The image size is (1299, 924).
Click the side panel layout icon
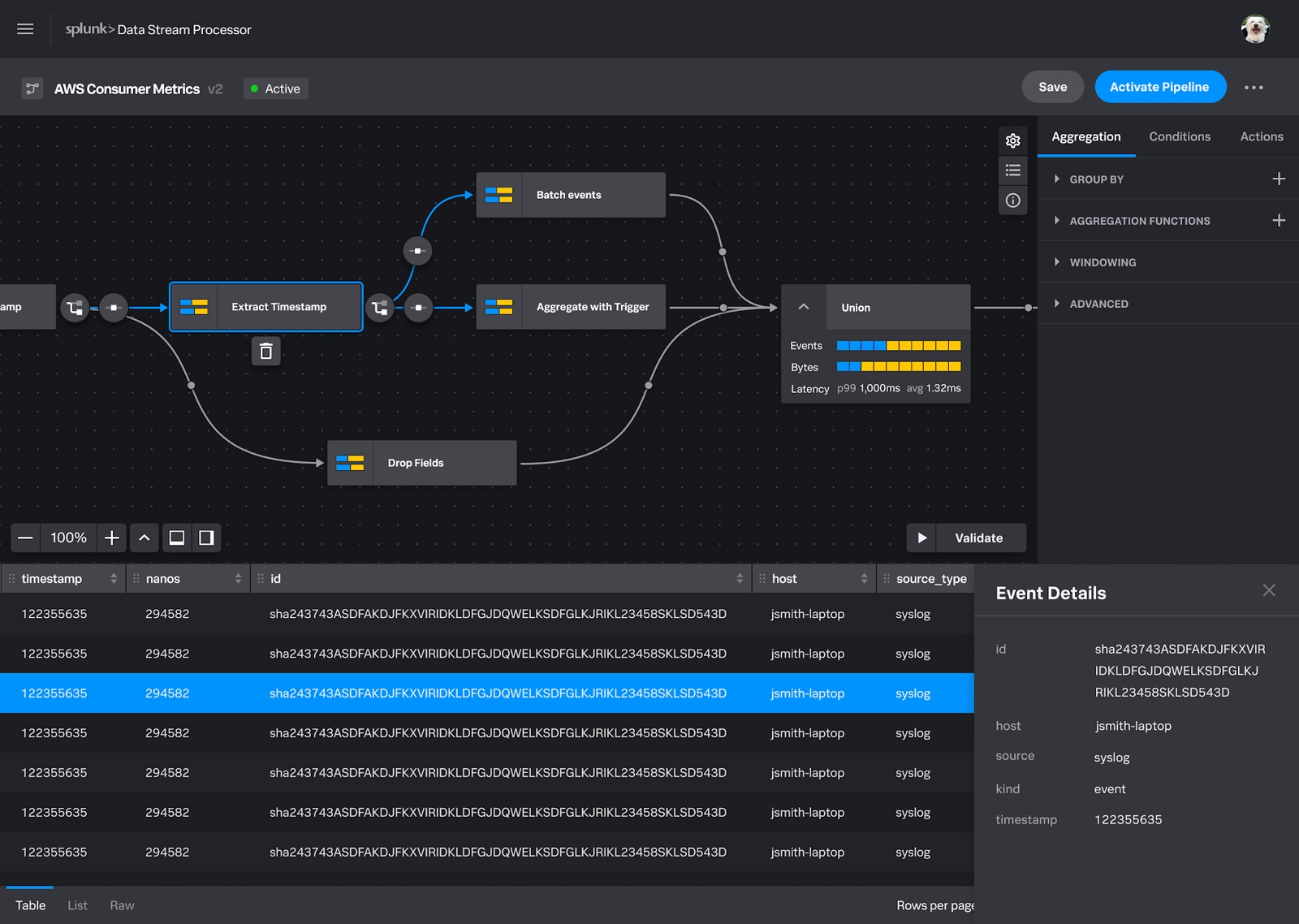tap(206, 538)
